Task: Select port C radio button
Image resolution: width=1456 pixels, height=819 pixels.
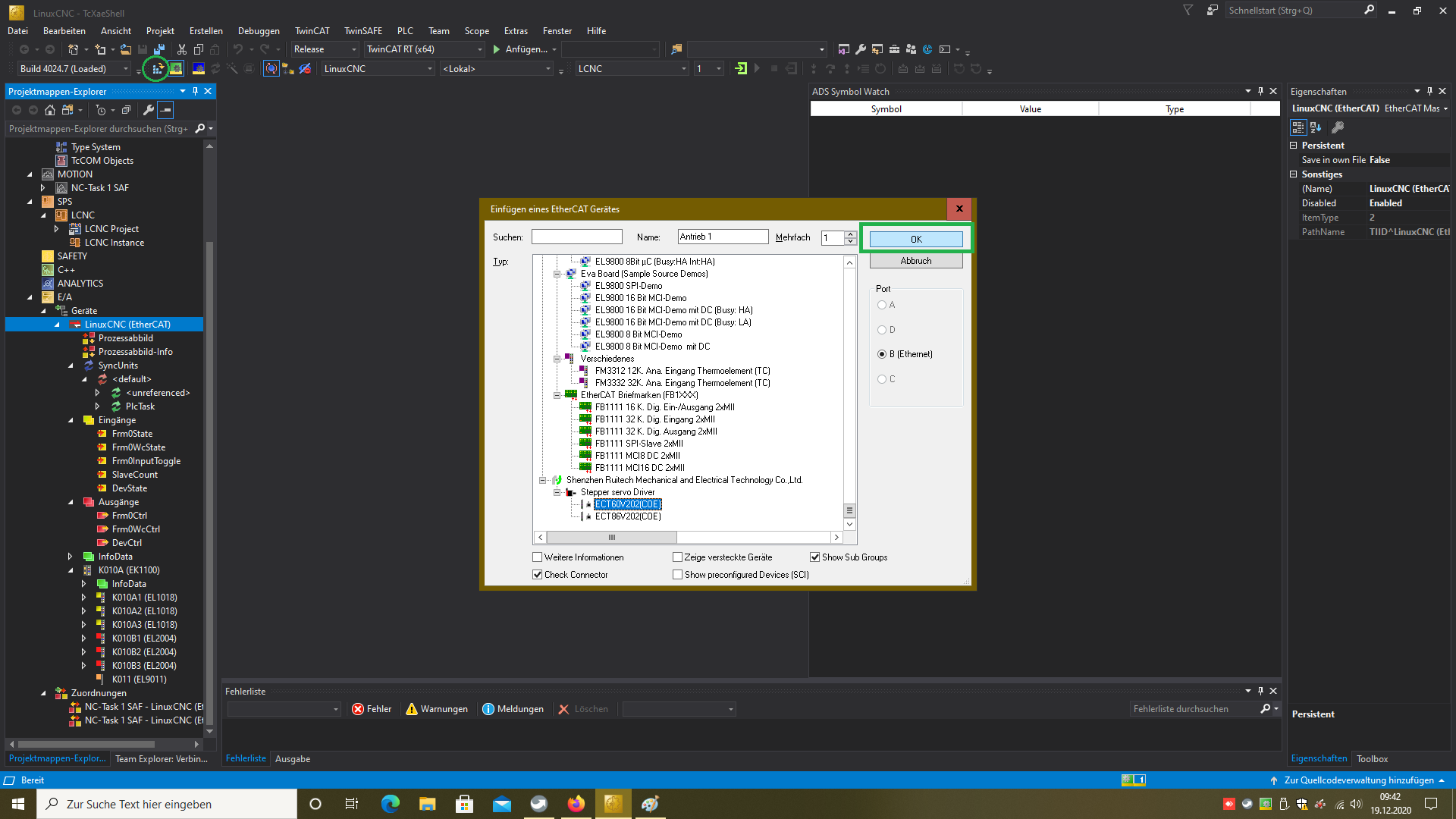Action: tap(882, 379)
